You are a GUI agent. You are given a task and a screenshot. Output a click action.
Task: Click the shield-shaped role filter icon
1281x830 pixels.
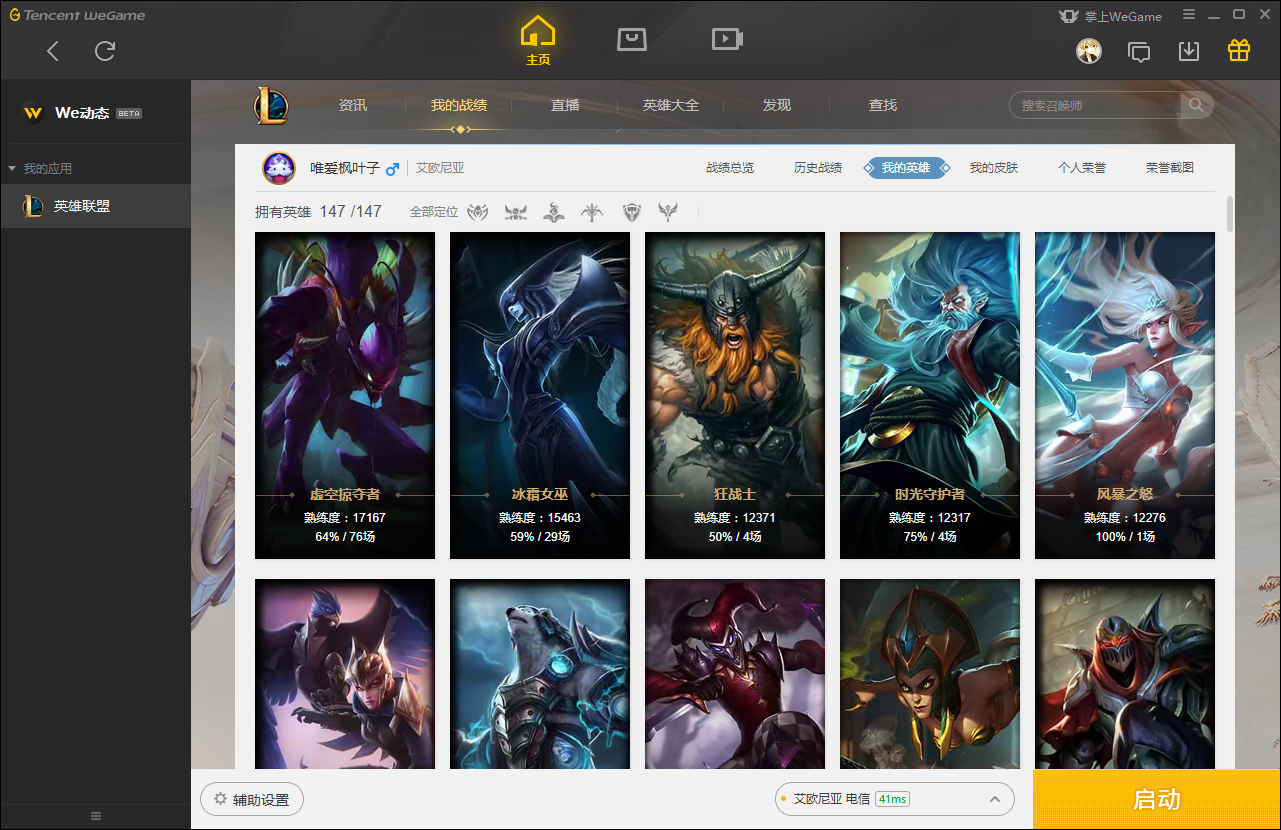click(631, 212)
